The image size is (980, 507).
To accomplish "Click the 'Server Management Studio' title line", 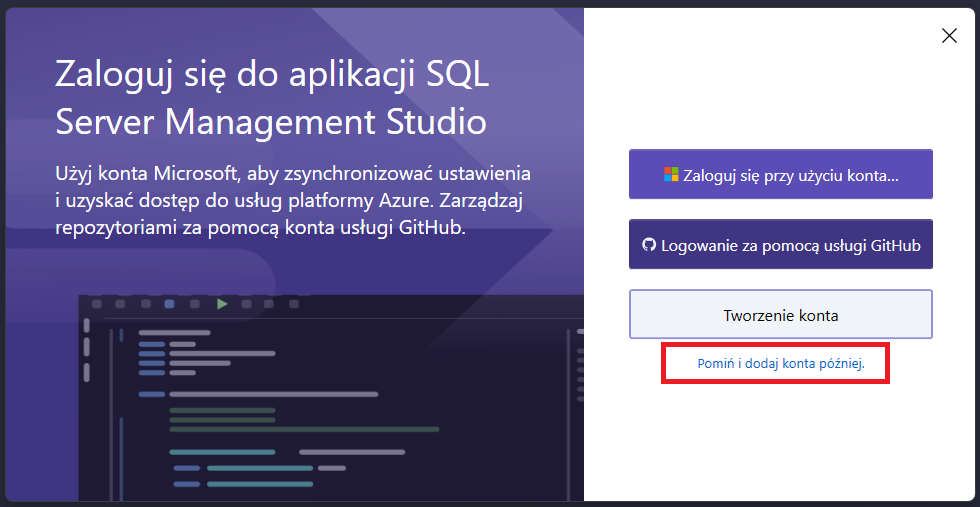I will click(x=271, y=122).
